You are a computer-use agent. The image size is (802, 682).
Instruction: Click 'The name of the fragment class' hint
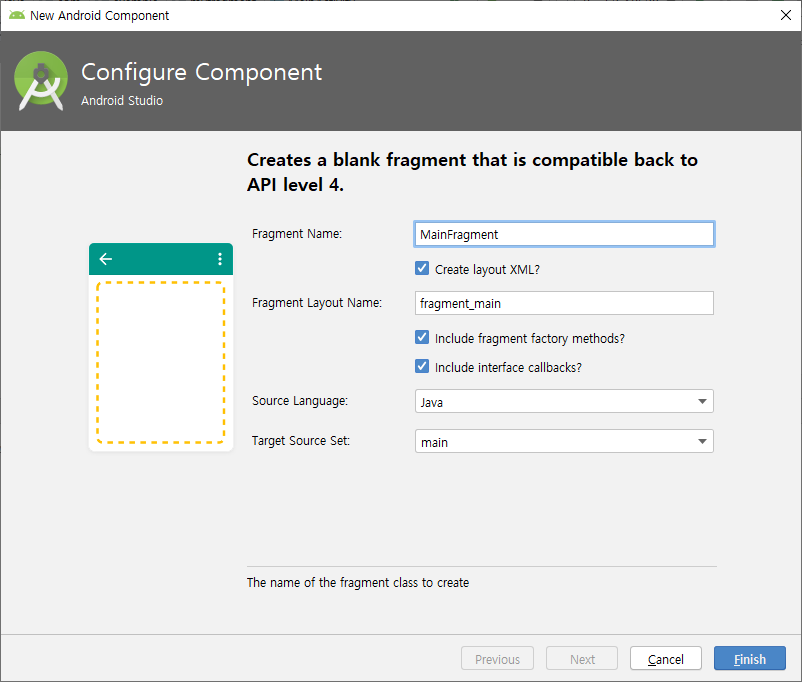point(358,583)
